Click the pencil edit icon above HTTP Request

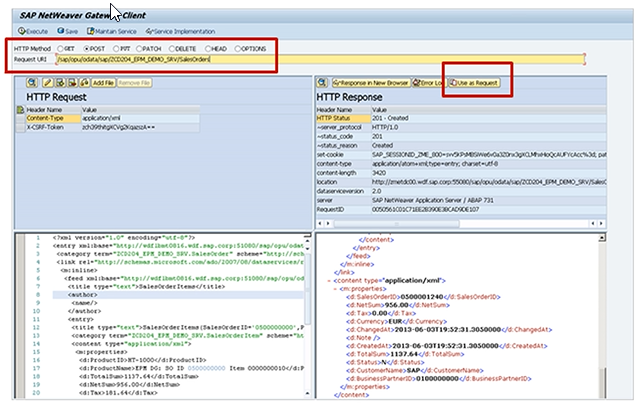(x=47, y=80)
